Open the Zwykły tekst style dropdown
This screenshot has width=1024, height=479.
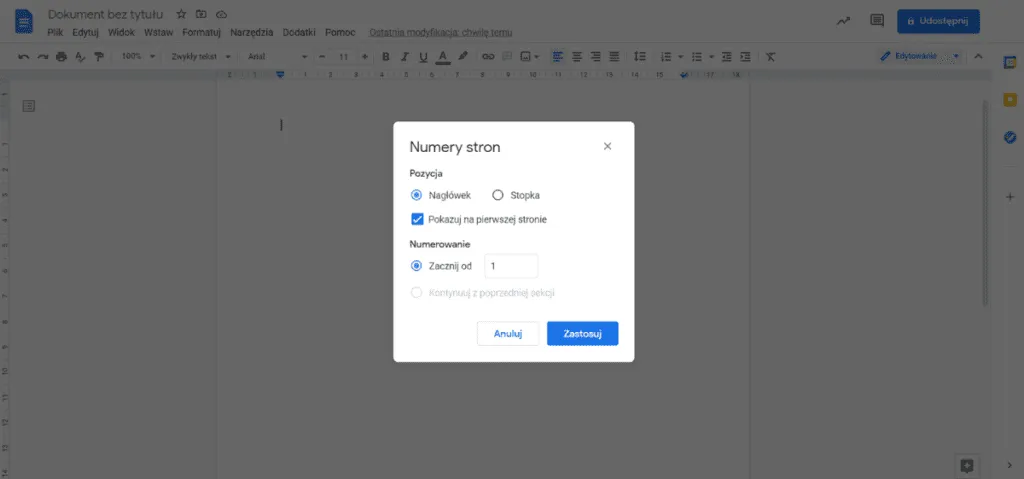tap(198, 57)
